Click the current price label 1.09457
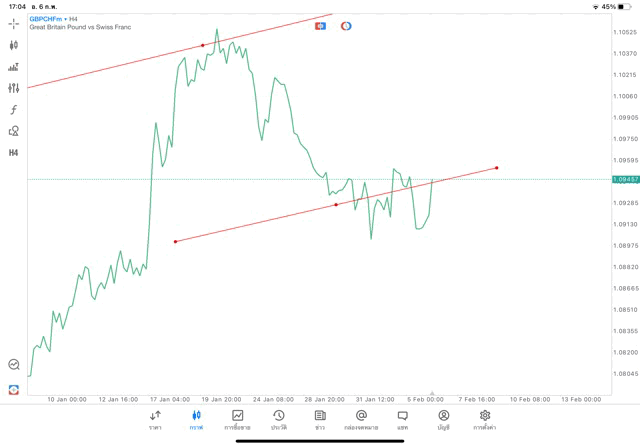Image resolution: width=640 pixels, height=447 pixels. (x=625, y=179)
